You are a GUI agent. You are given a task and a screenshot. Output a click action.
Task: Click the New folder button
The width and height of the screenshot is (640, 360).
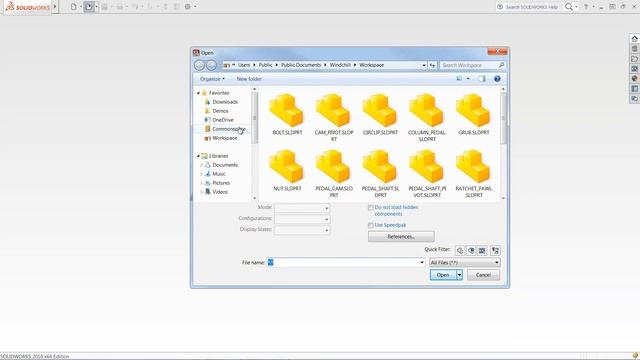point(249,79)
